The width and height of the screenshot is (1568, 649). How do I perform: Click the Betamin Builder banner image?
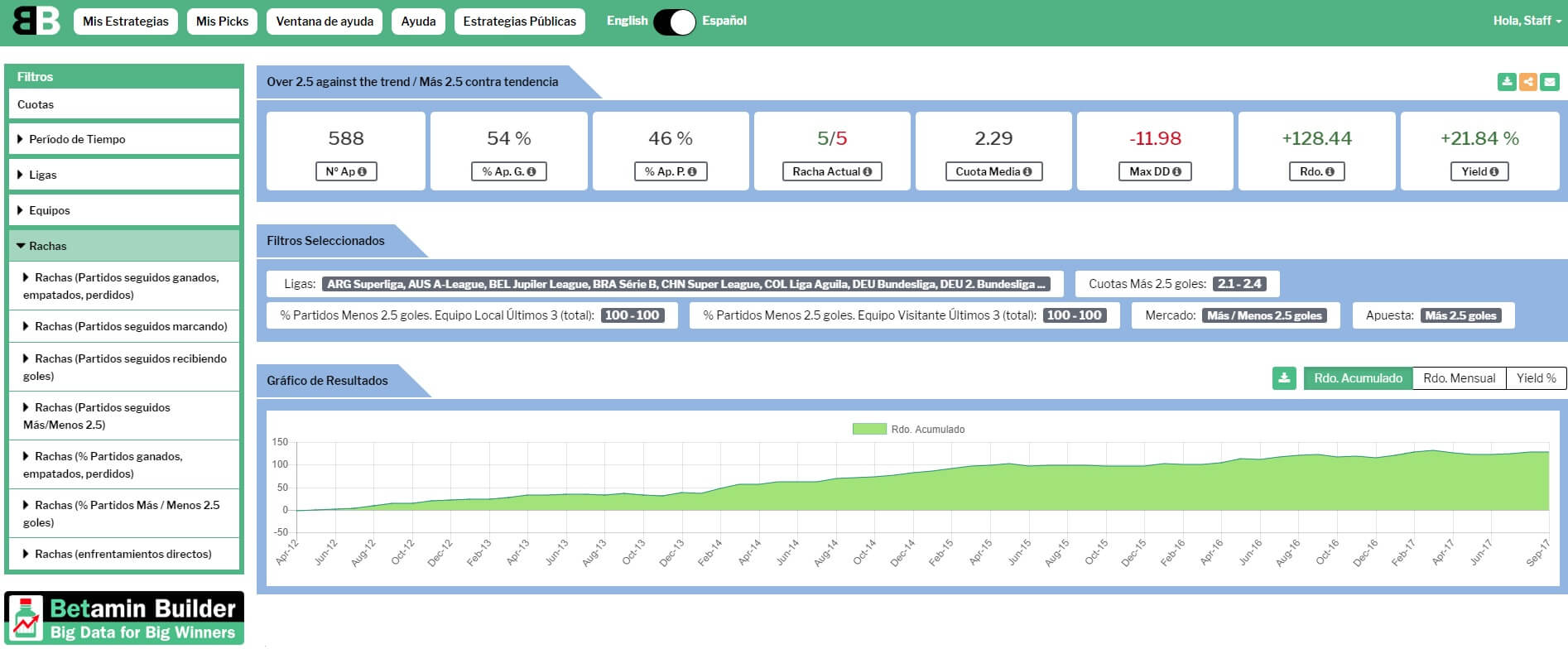click(124, 618)
